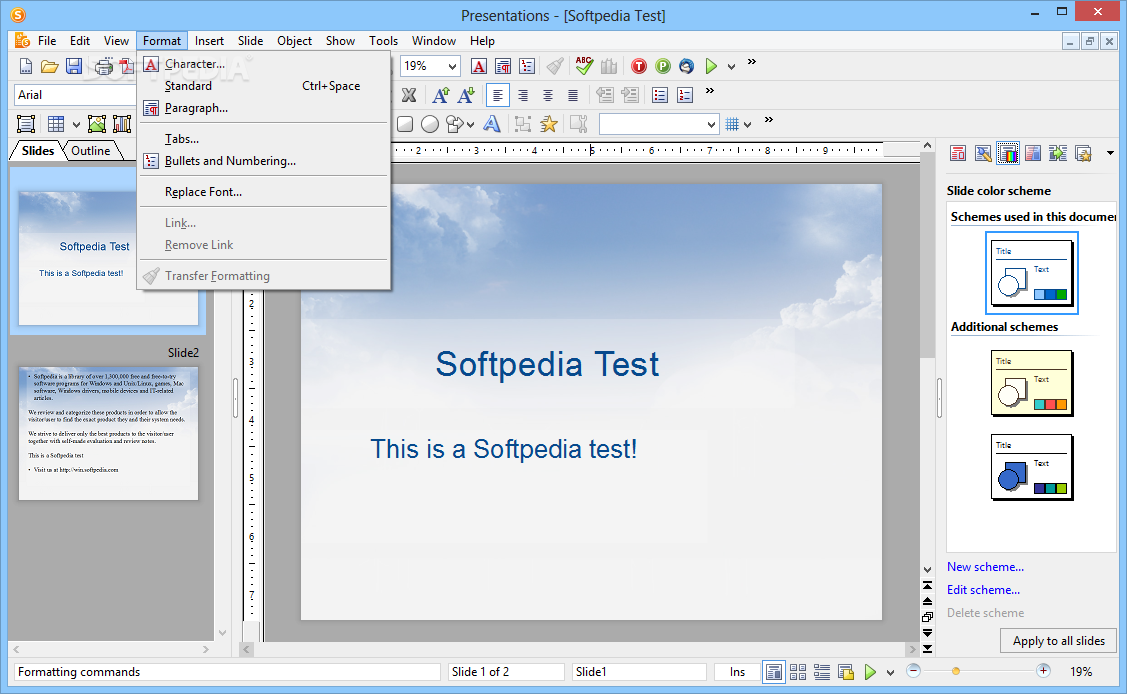
Task: Click the Thunderbird email icon
Action: pyautogui.click(x=686, y=66)
